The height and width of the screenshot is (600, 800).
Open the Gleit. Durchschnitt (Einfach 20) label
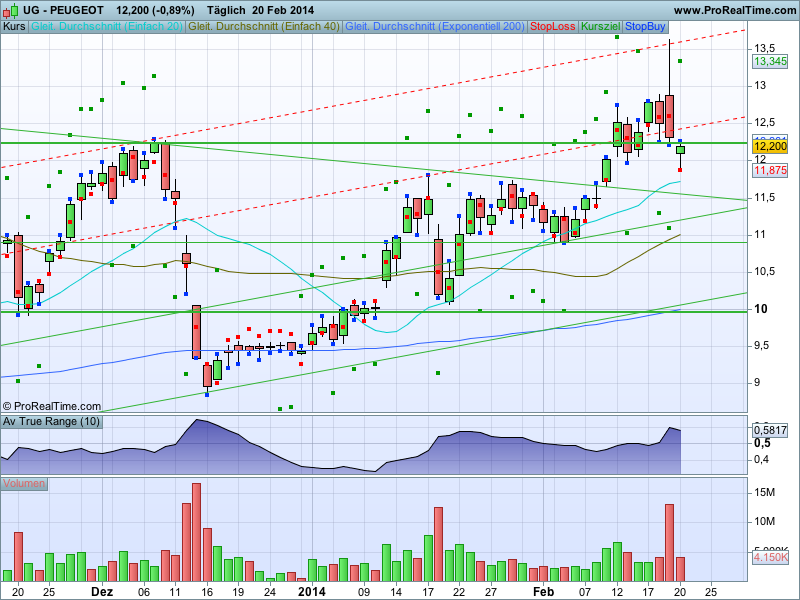(x=107, y=27)
